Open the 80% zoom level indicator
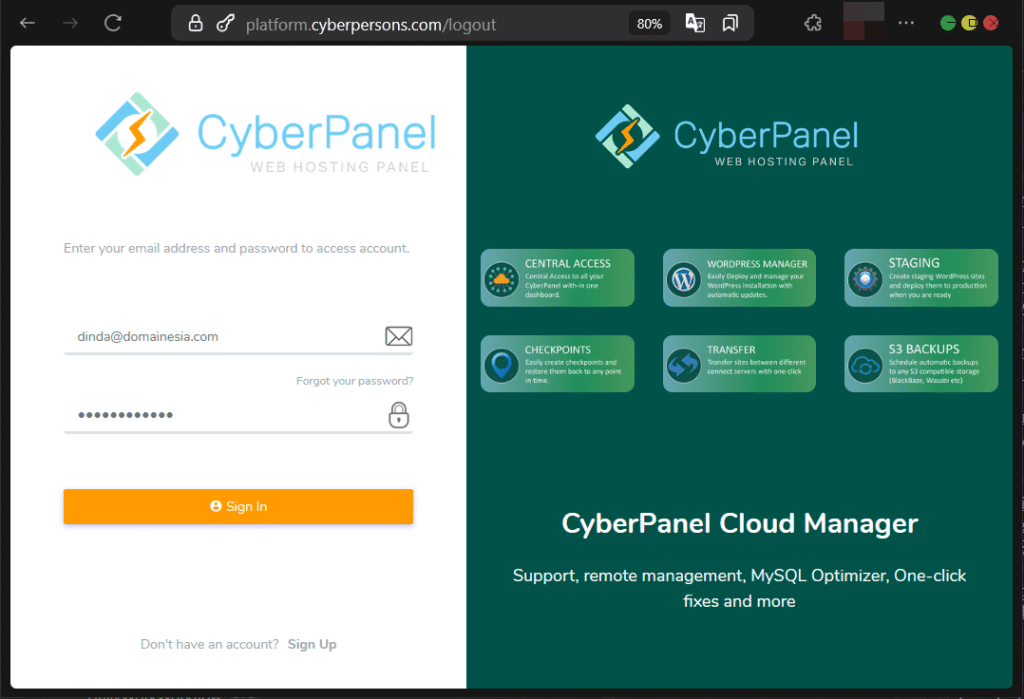Image resolution: width=1024 pixels, height=699 pixels. click(649, 24)
